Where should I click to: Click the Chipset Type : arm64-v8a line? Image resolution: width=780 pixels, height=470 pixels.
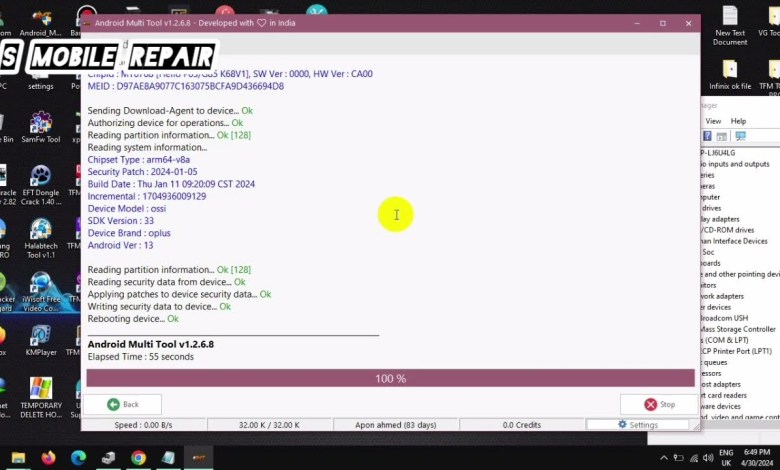click(139, 160)
